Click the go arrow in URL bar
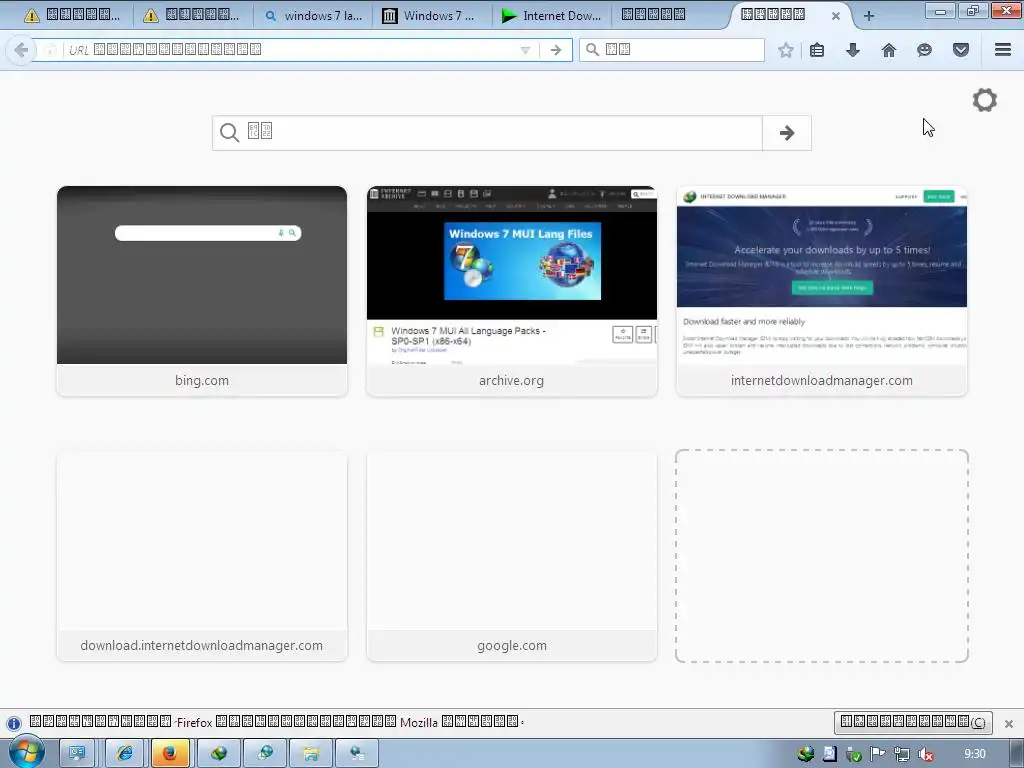 click(x=556, y=50)
